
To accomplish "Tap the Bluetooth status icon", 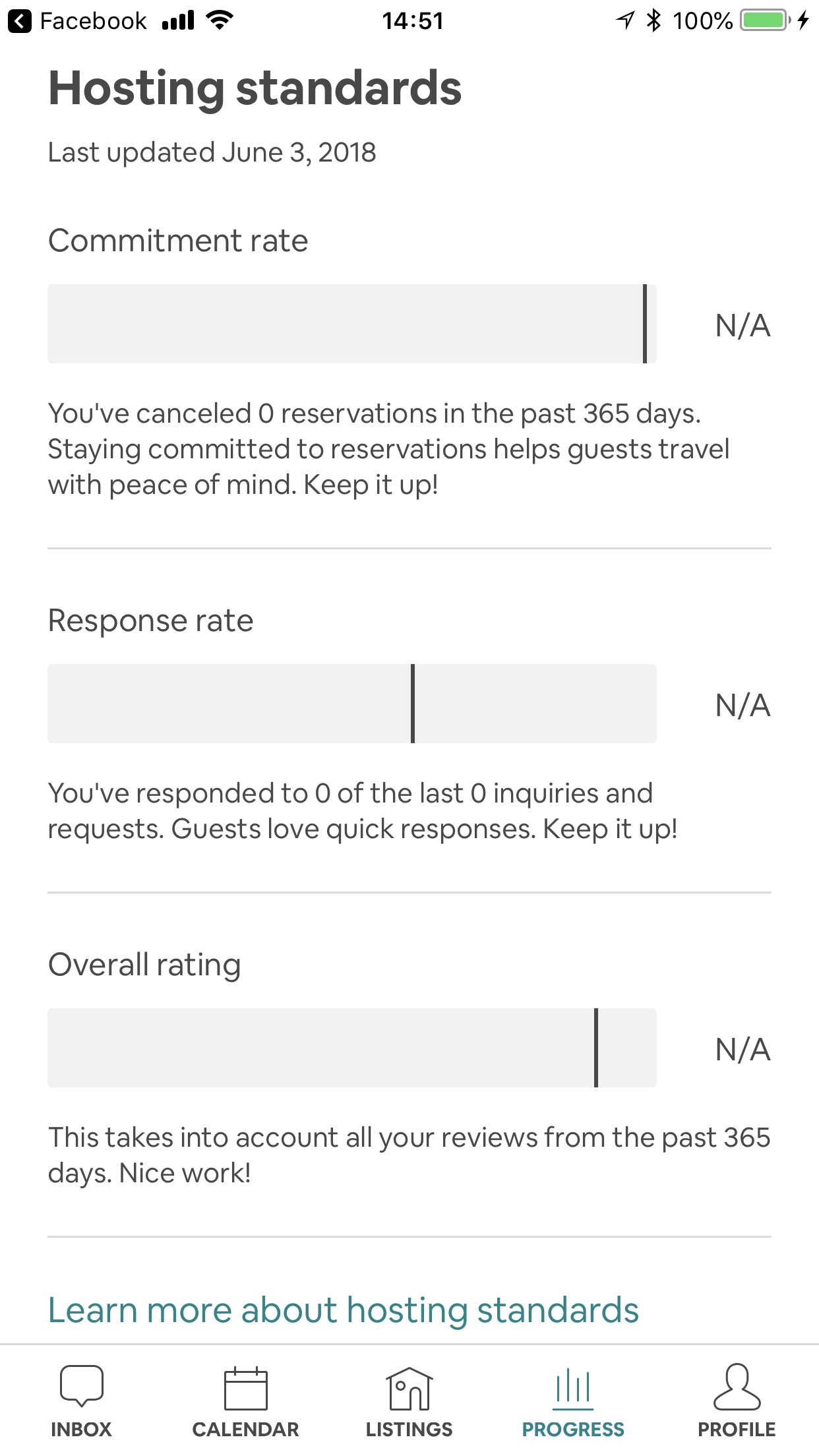I will pos(653,21).
